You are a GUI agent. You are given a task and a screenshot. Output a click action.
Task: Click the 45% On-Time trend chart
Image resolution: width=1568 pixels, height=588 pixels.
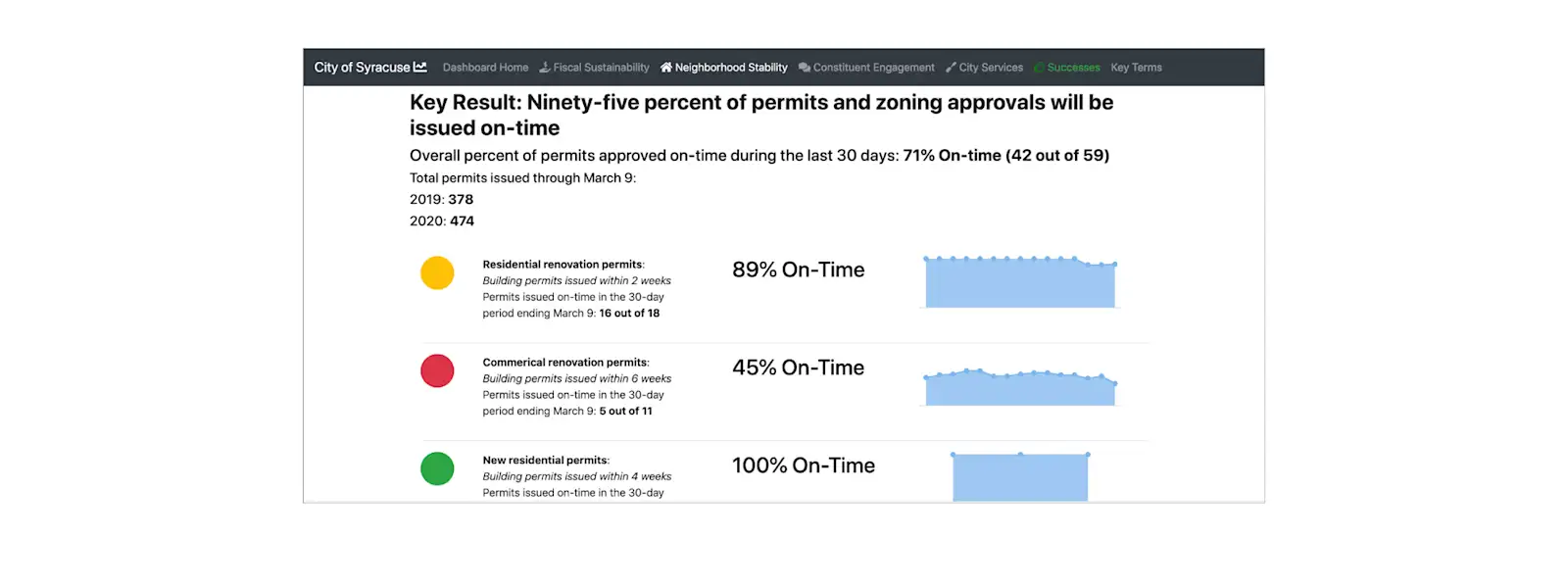pos(1020,387)
